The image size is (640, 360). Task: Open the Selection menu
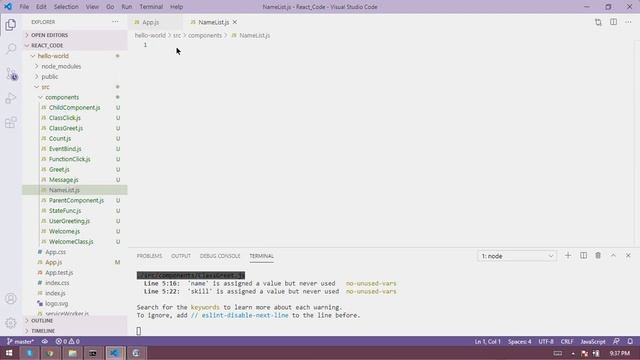pyautogui.click(x=66, y=7)
